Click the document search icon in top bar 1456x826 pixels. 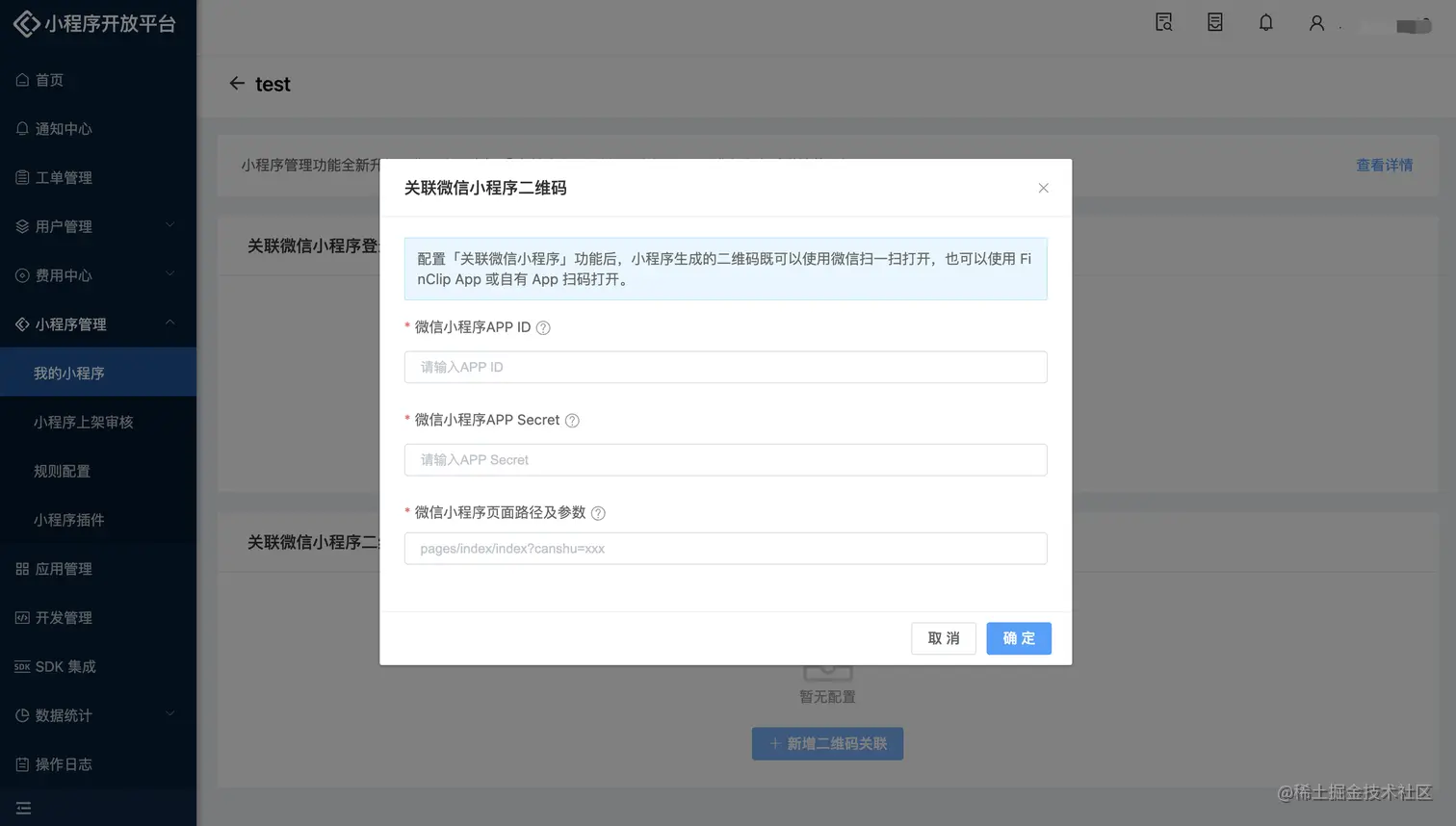click(x=1163, y=22)
